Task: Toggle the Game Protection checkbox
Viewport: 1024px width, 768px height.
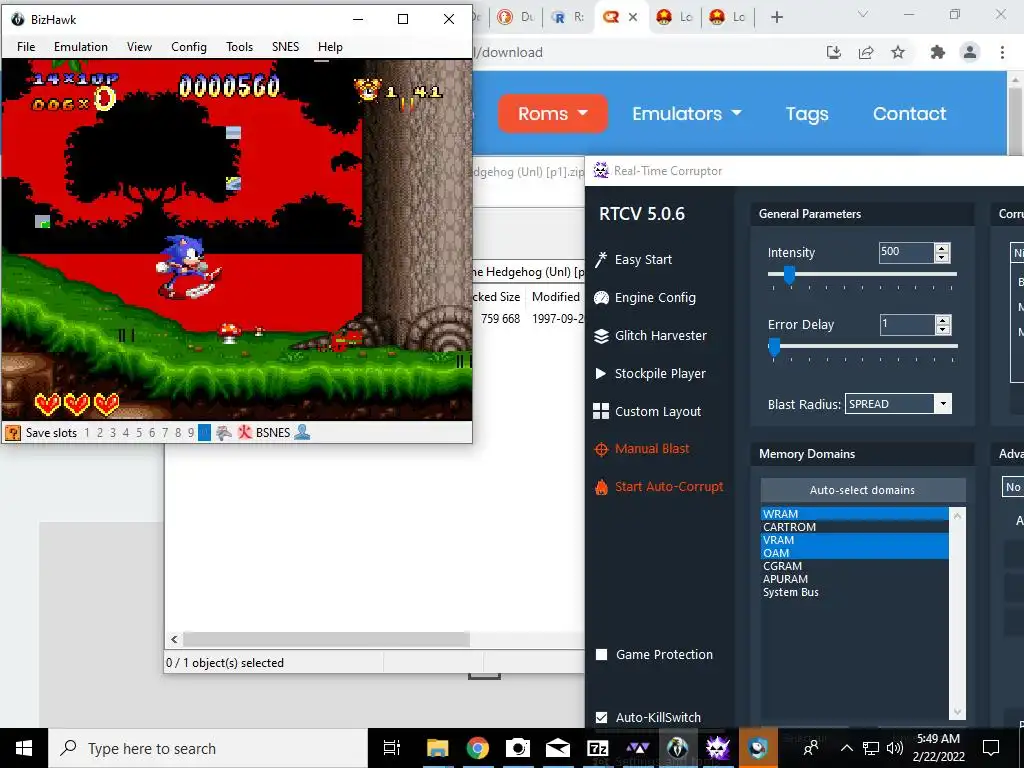Action: point(601,654)
